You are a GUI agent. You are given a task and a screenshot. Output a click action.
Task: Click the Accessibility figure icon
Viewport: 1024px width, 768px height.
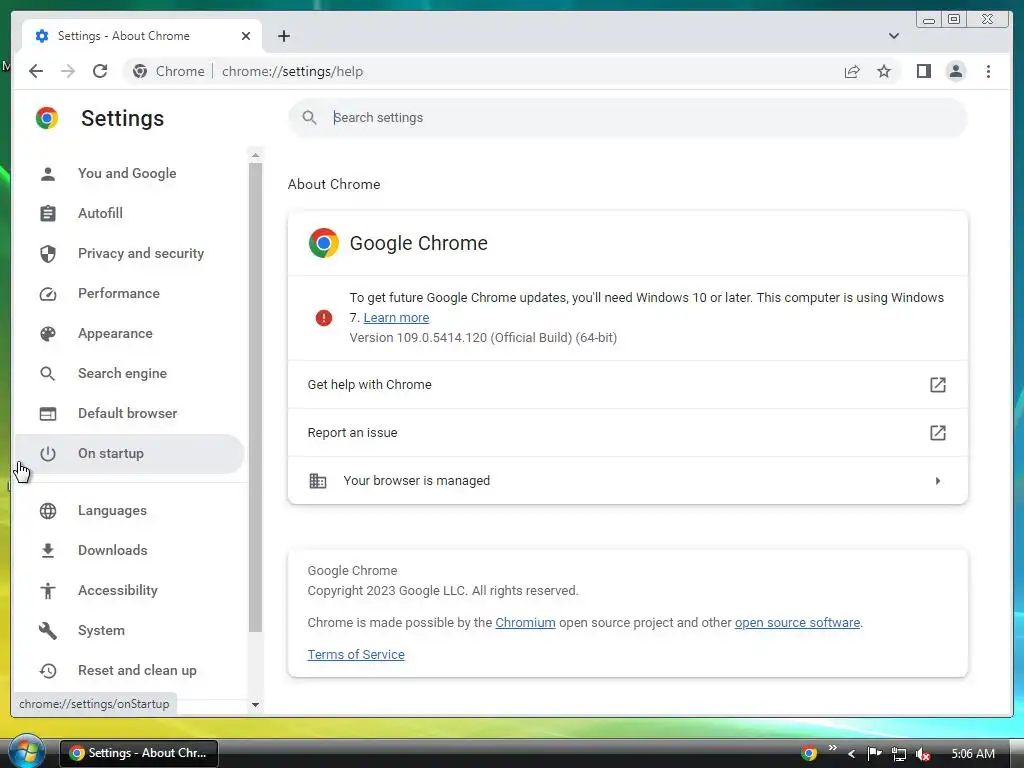[48, 590]
